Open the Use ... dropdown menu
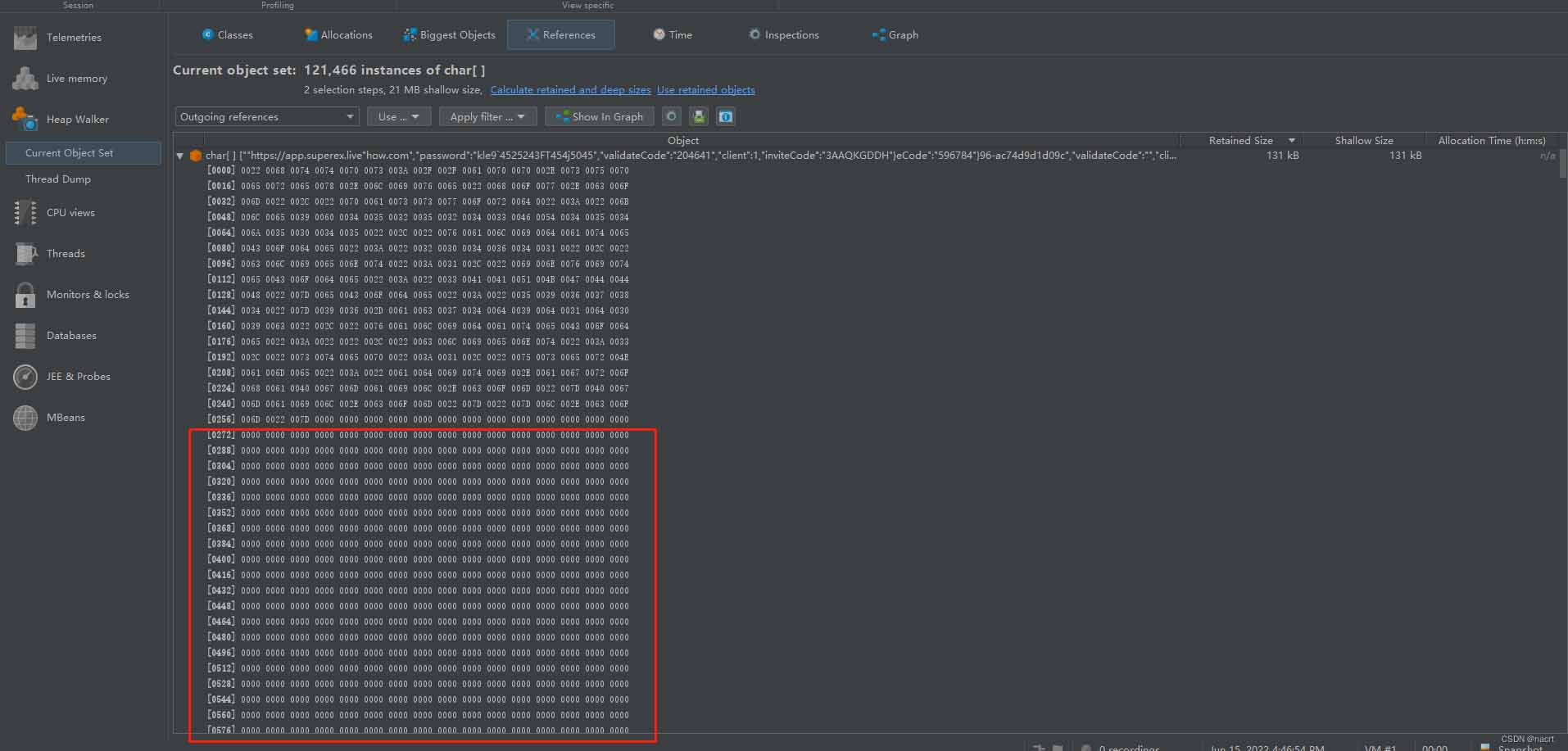 pos(398,116)
